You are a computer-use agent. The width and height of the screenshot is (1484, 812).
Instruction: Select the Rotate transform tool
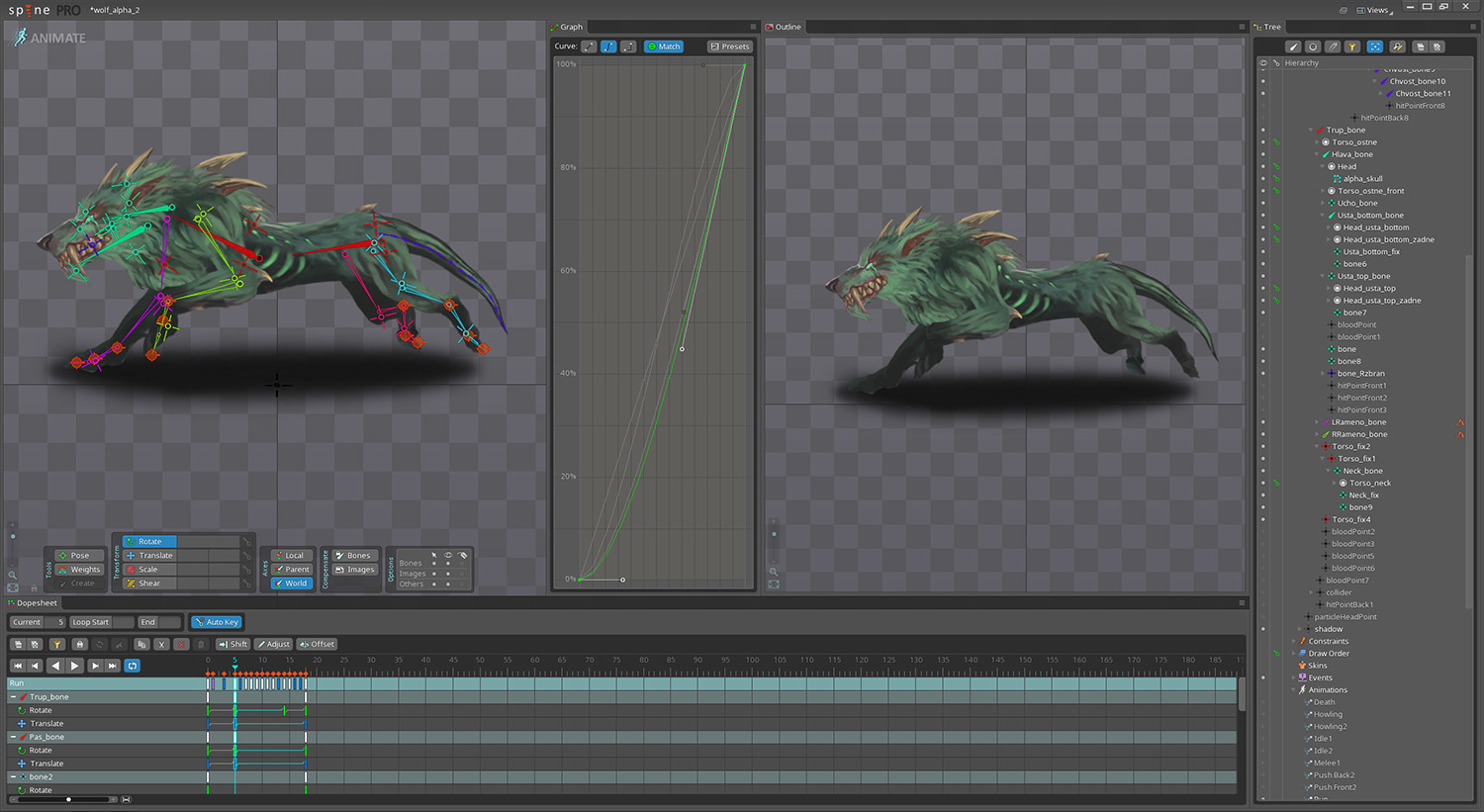click(x=149, y=541)
